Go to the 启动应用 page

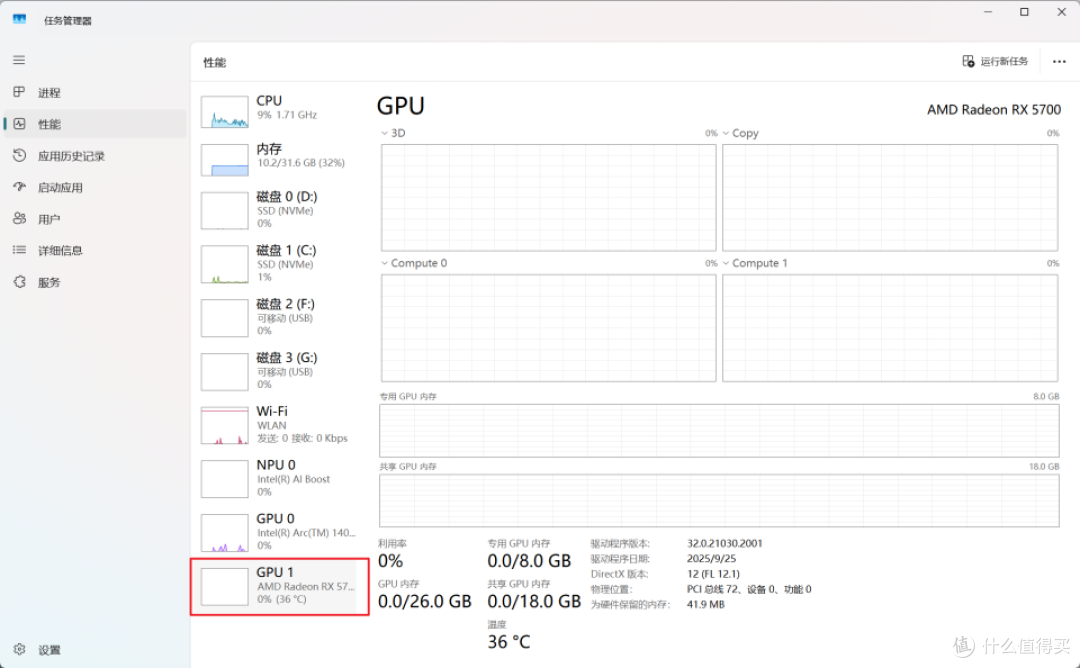60,187
